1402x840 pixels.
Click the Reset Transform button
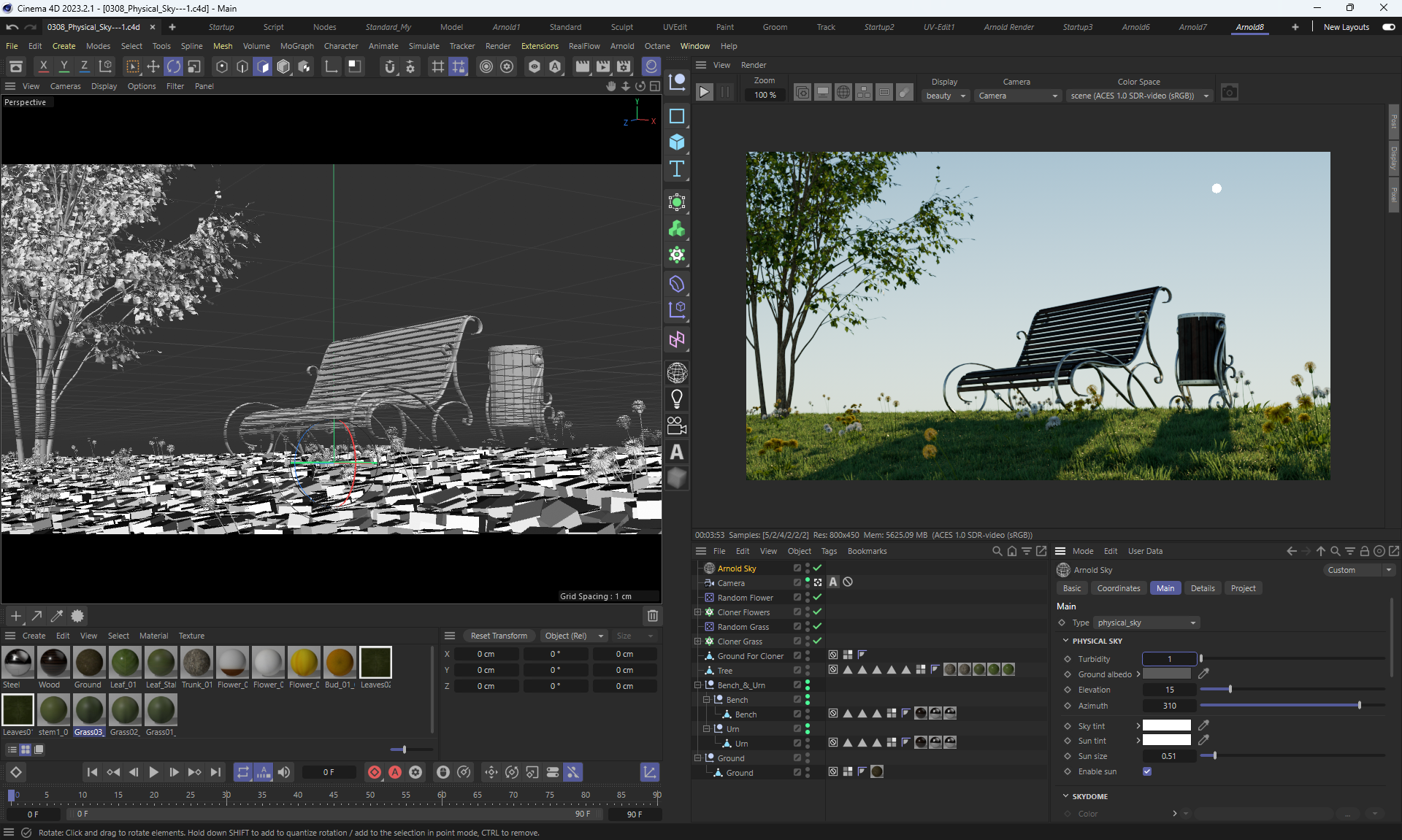pyautogui.click(x=499, y=636)
